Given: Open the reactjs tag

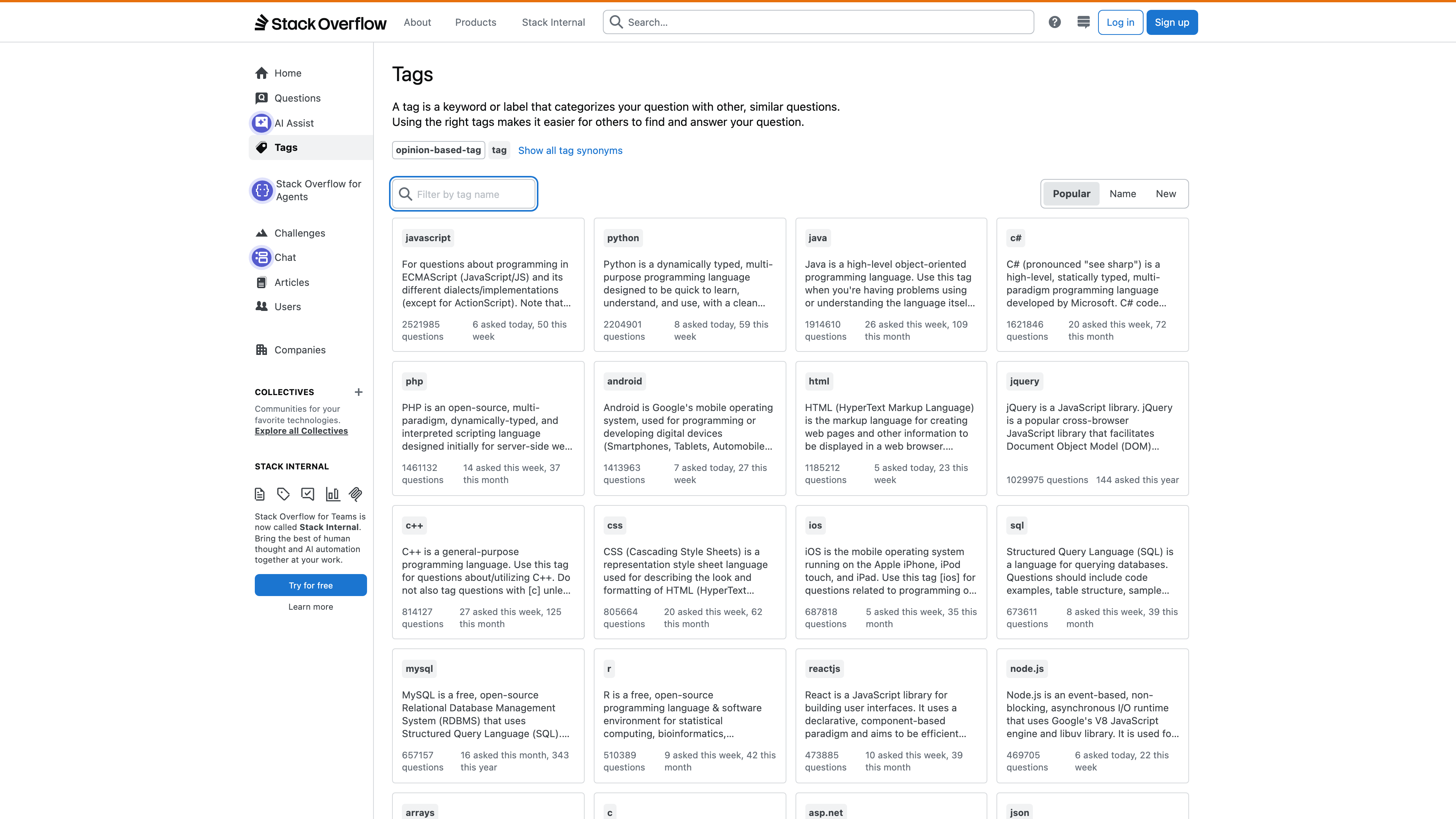Looking at the screenshot, I should tap(824, 668).
